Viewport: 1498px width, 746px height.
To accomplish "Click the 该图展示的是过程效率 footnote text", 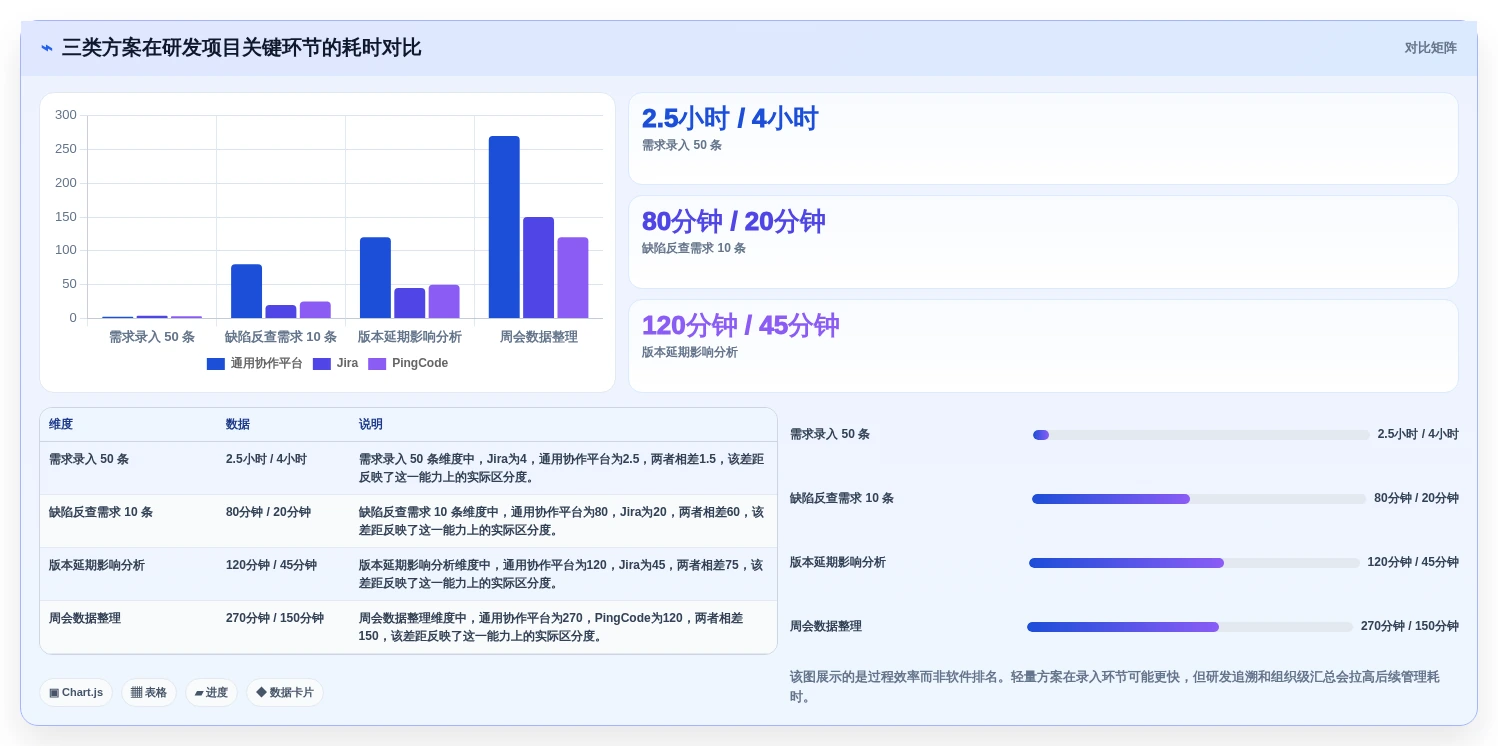I will [x=1114, y=686].
